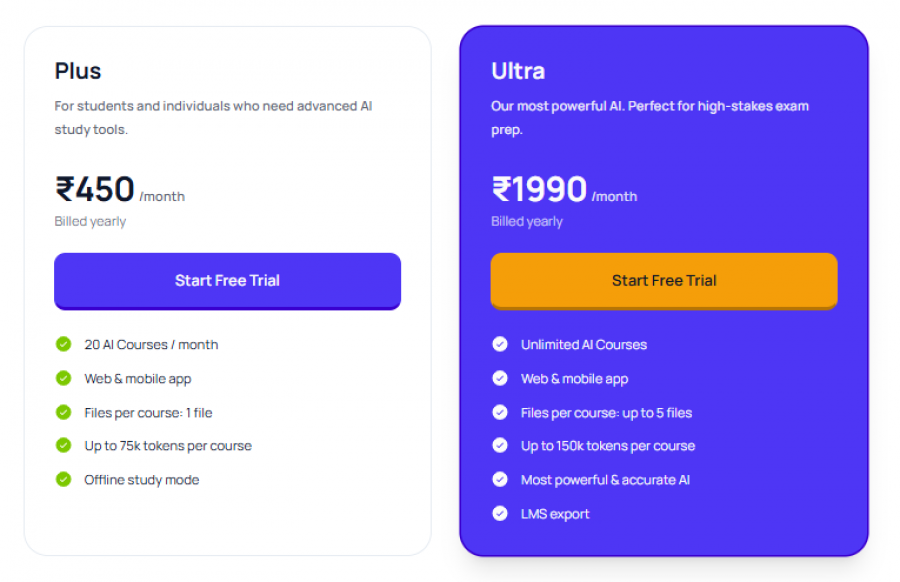Click "Billed yearly" under the ₹1990 price

[527, 221]
